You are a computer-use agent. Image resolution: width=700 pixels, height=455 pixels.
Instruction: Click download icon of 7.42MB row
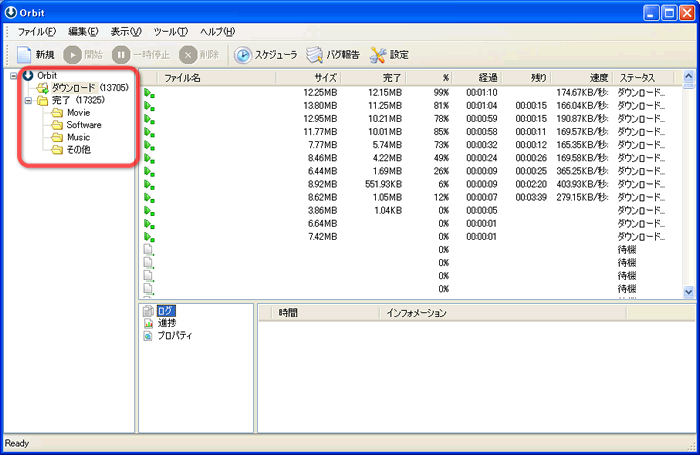click(149, 237)
